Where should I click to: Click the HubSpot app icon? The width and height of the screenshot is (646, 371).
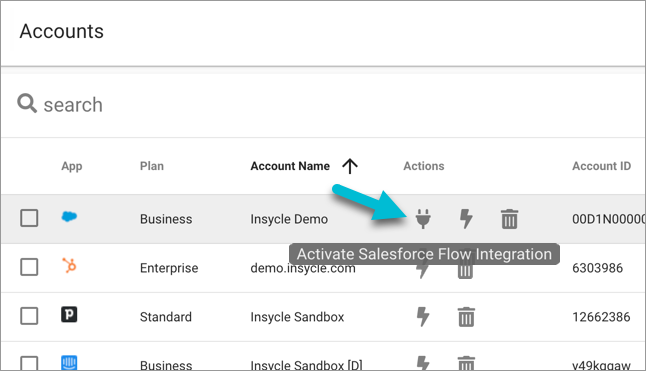pyautogui.click(x=69, y=266)
